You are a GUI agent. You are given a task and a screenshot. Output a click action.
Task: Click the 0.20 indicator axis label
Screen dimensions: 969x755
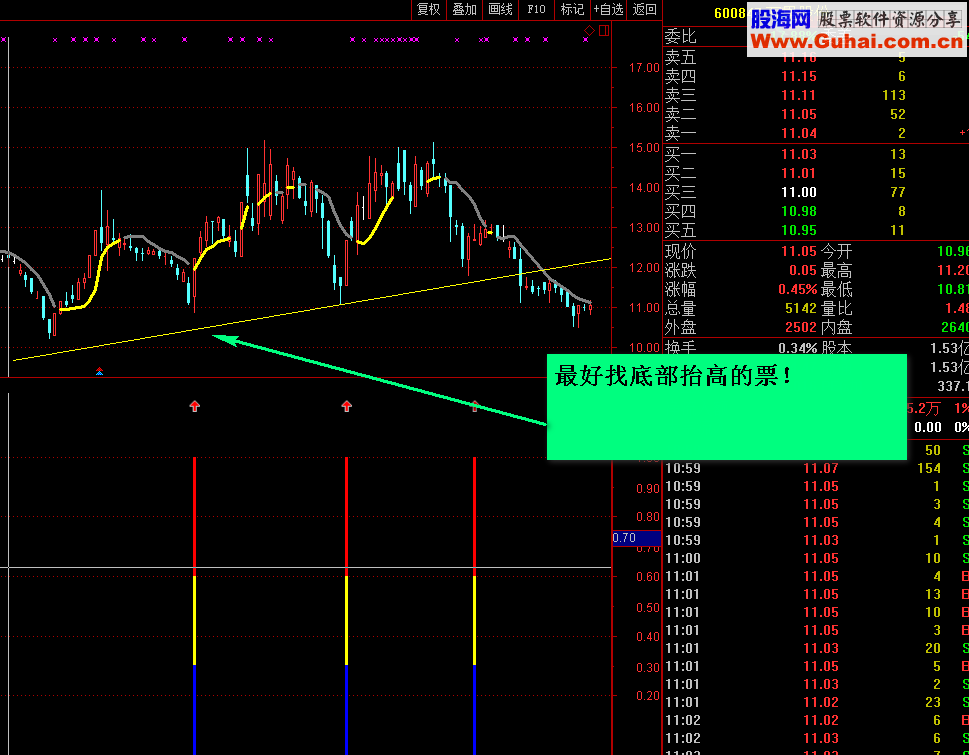click(648, 696)
